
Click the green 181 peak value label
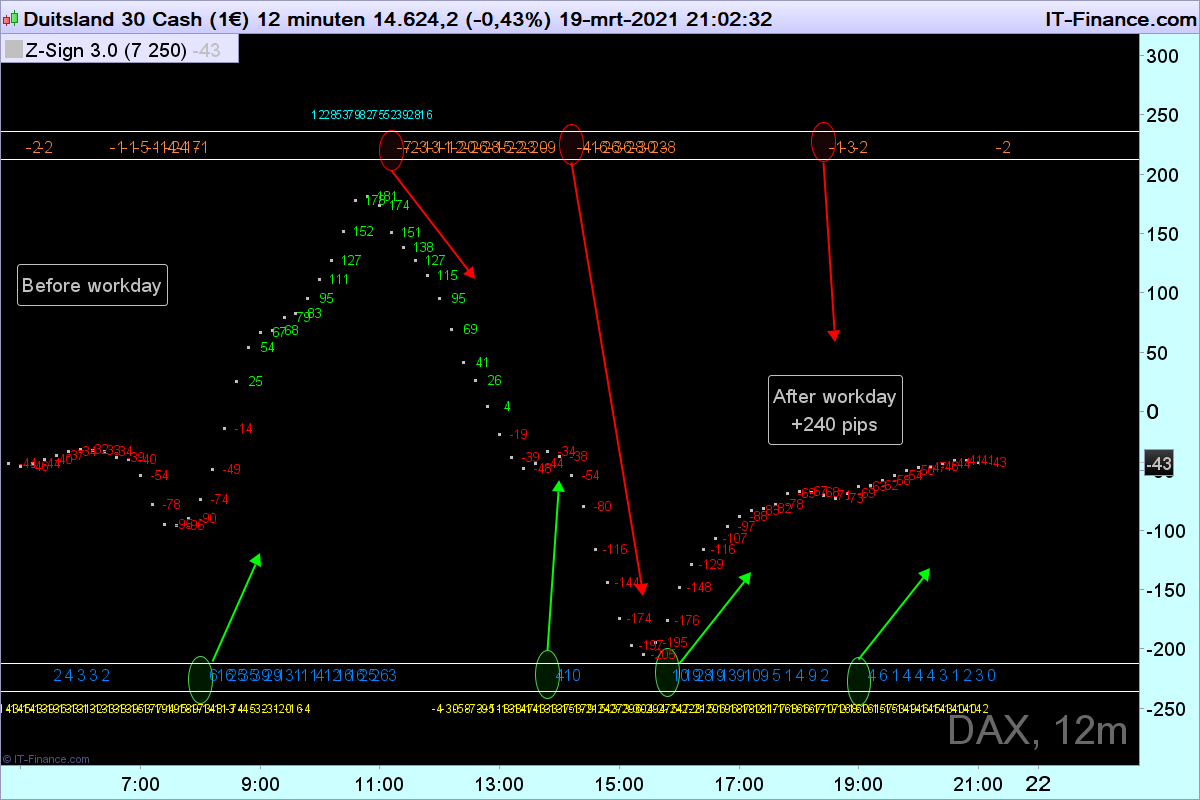[387, 196]
